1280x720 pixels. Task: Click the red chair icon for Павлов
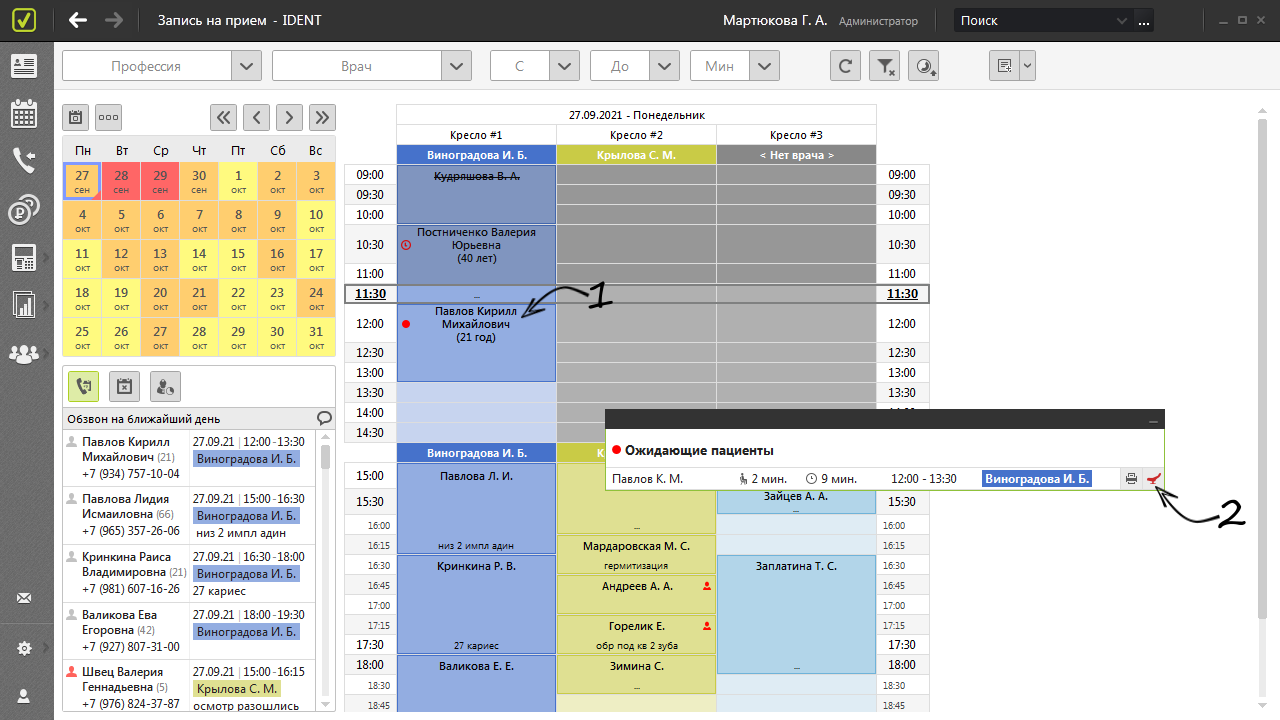click(x=1153, y=479)
